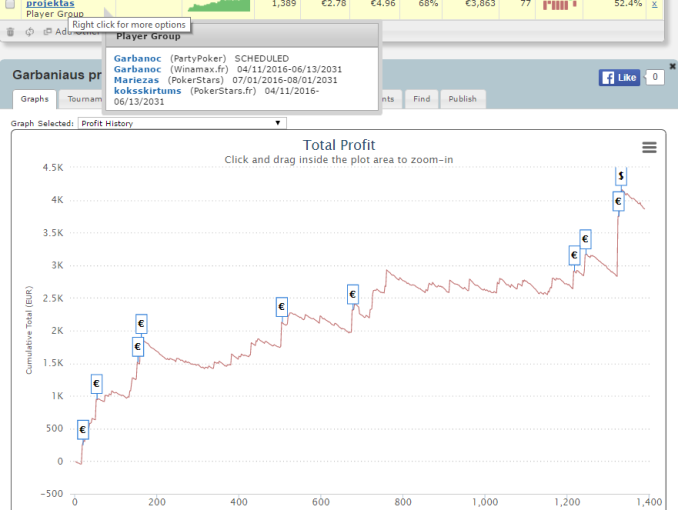
Task: Click the first euro marker near 500
Action: 83,429
